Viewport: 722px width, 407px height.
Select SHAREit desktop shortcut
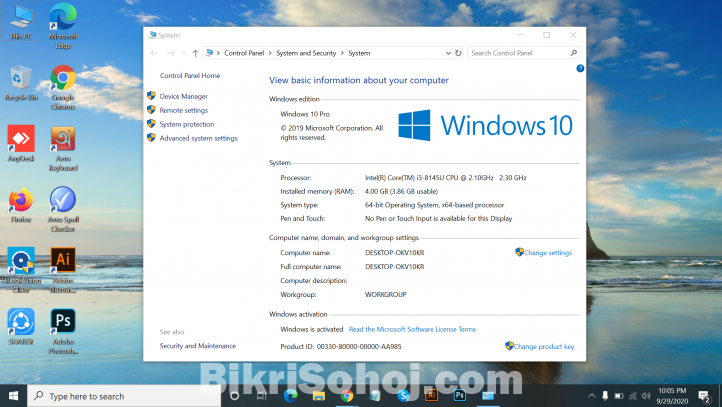21,327
